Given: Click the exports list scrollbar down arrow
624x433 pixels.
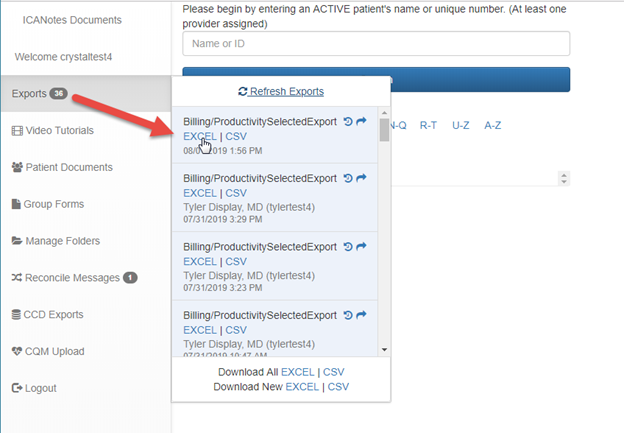Looking at the screenshot, I should pyautogui.click(x=385, y=350).
